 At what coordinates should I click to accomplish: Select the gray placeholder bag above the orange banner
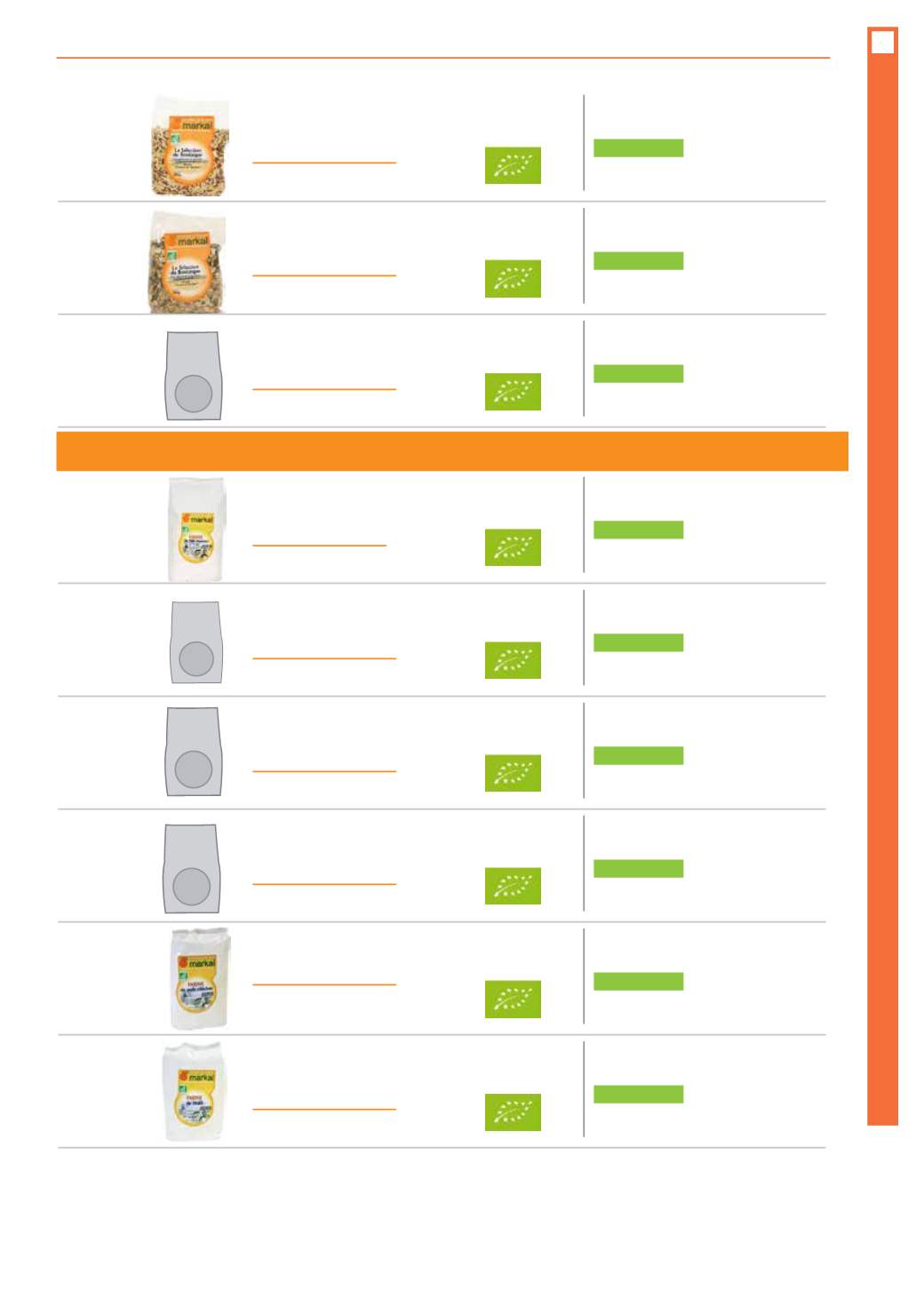[193, 376]
